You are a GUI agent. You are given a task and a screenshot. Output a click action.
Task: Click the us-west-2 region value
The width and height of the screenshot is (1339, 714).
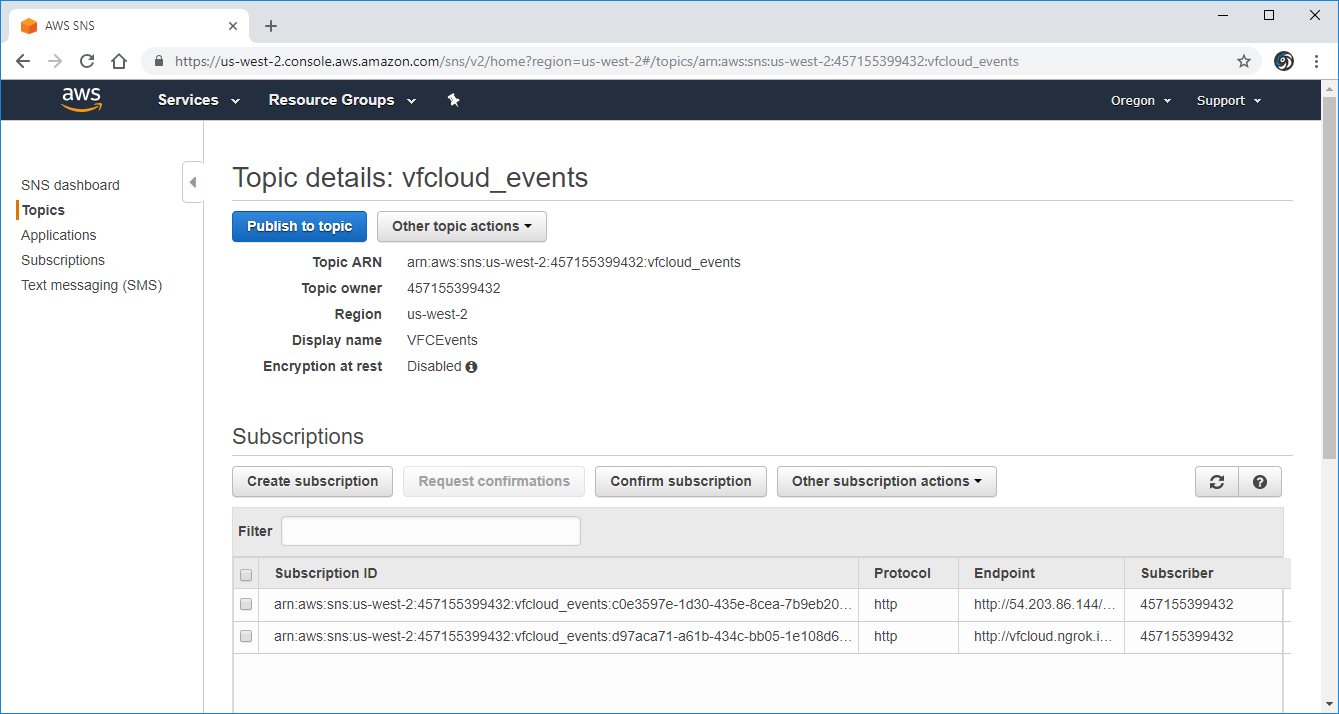[x=437, y=315]
